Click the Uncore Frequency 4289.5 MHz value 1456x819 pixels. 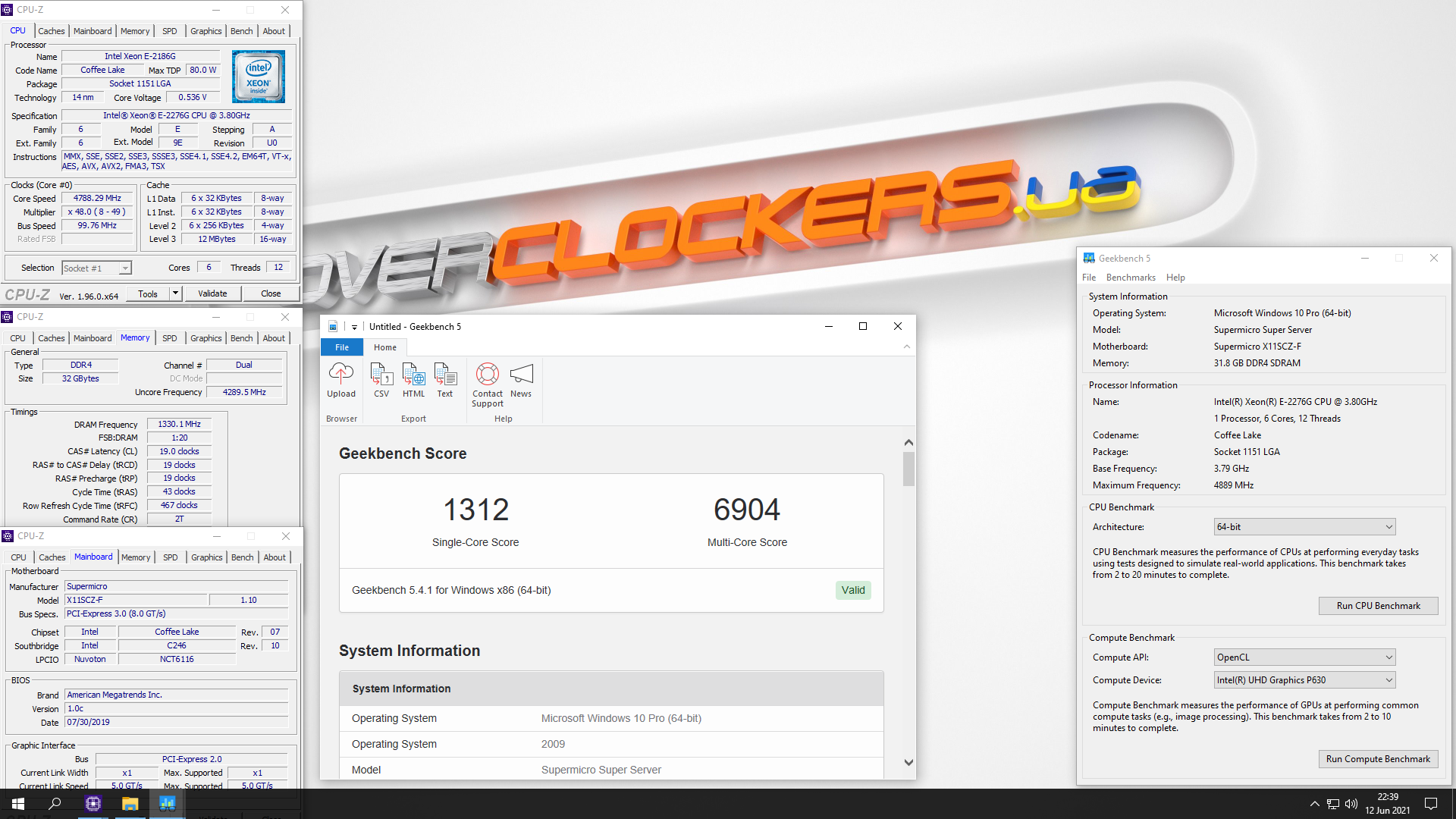[244, 393]
